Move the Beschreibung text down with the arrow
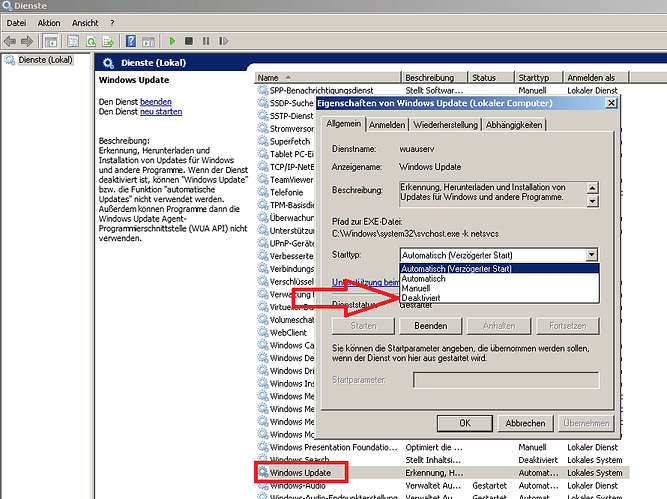This screenshot has height=499, width=667. (592, 201)
